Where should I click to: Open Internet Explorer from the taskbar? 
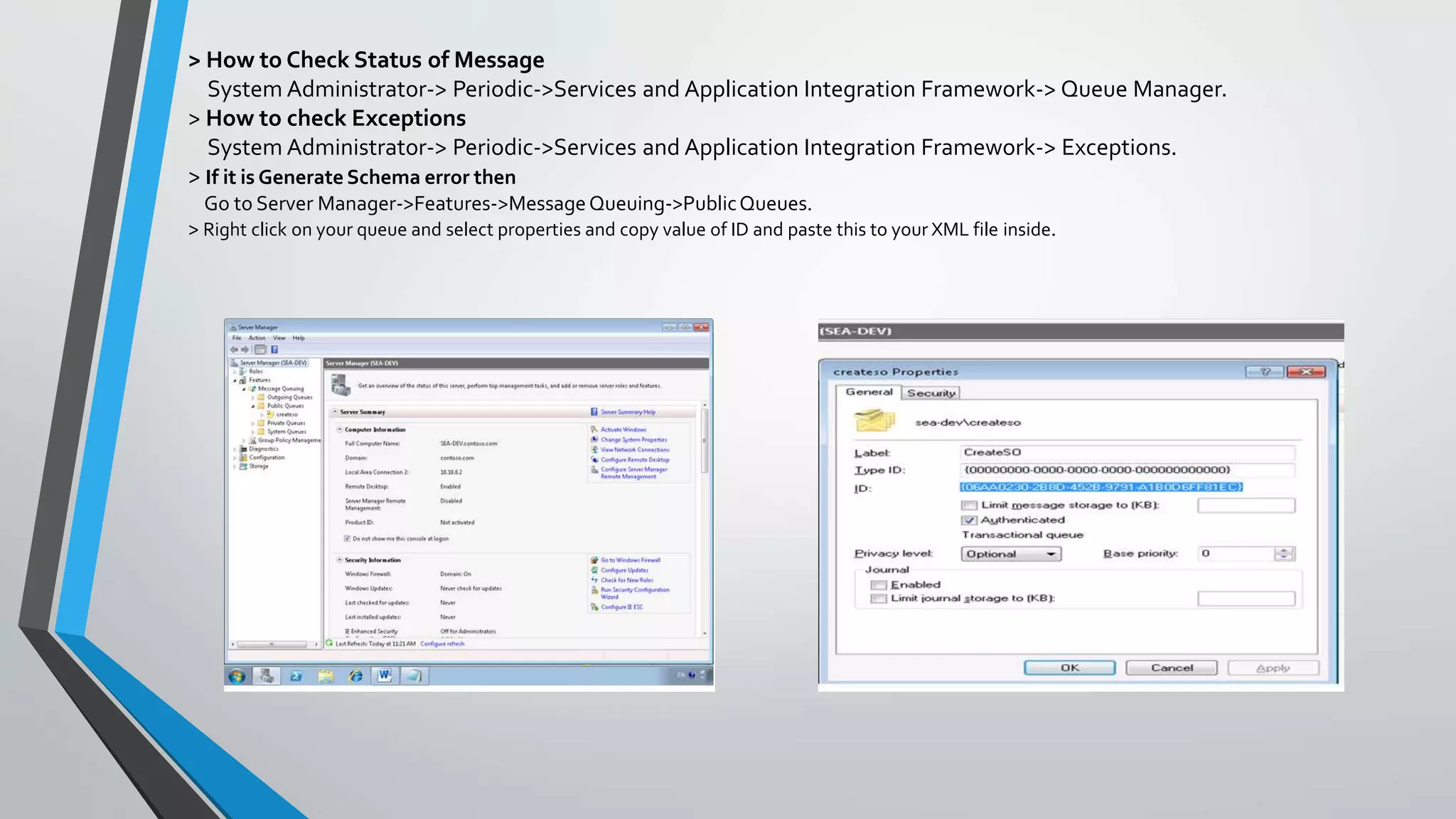pyautogui.click(x=355, y=676)
